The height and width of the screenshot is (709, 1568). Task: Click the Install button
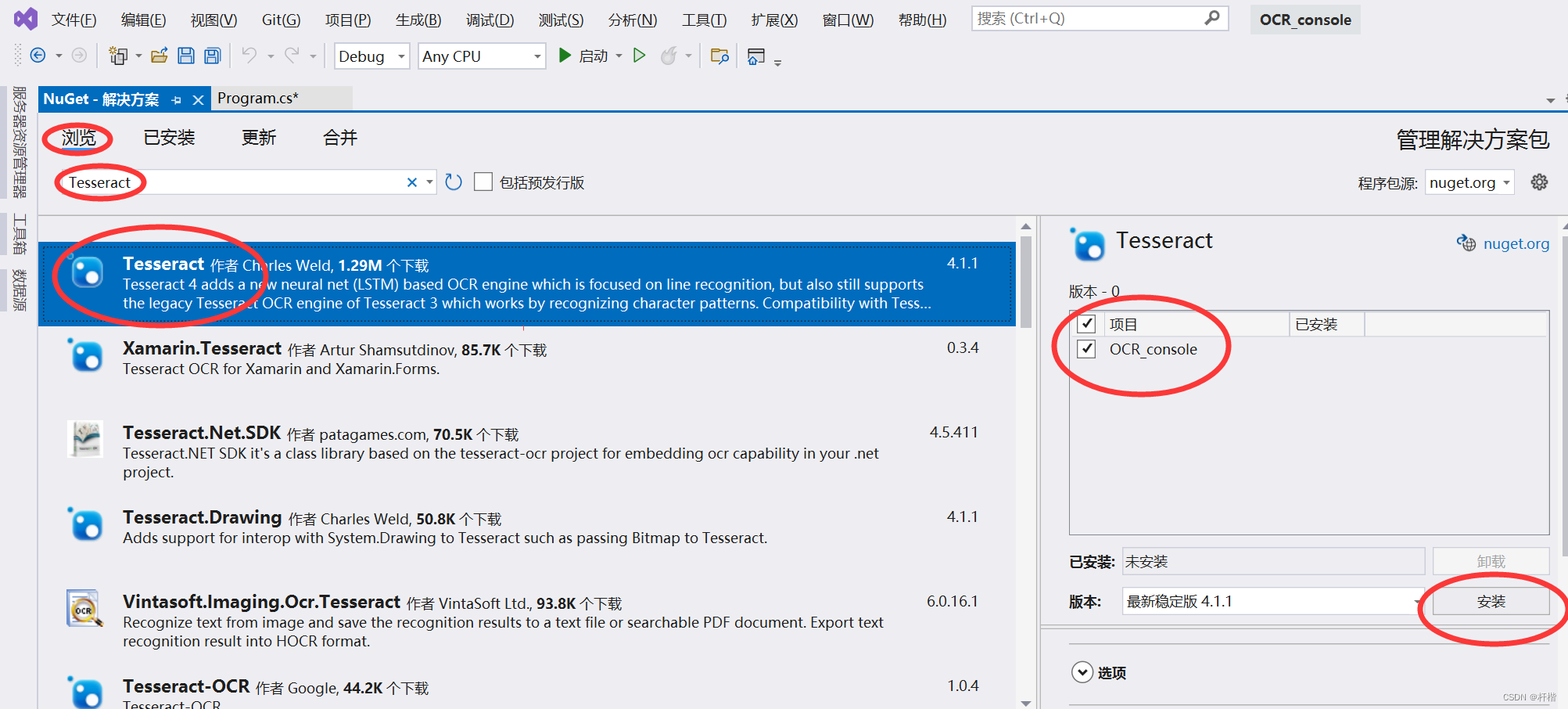click(1491, 601)
